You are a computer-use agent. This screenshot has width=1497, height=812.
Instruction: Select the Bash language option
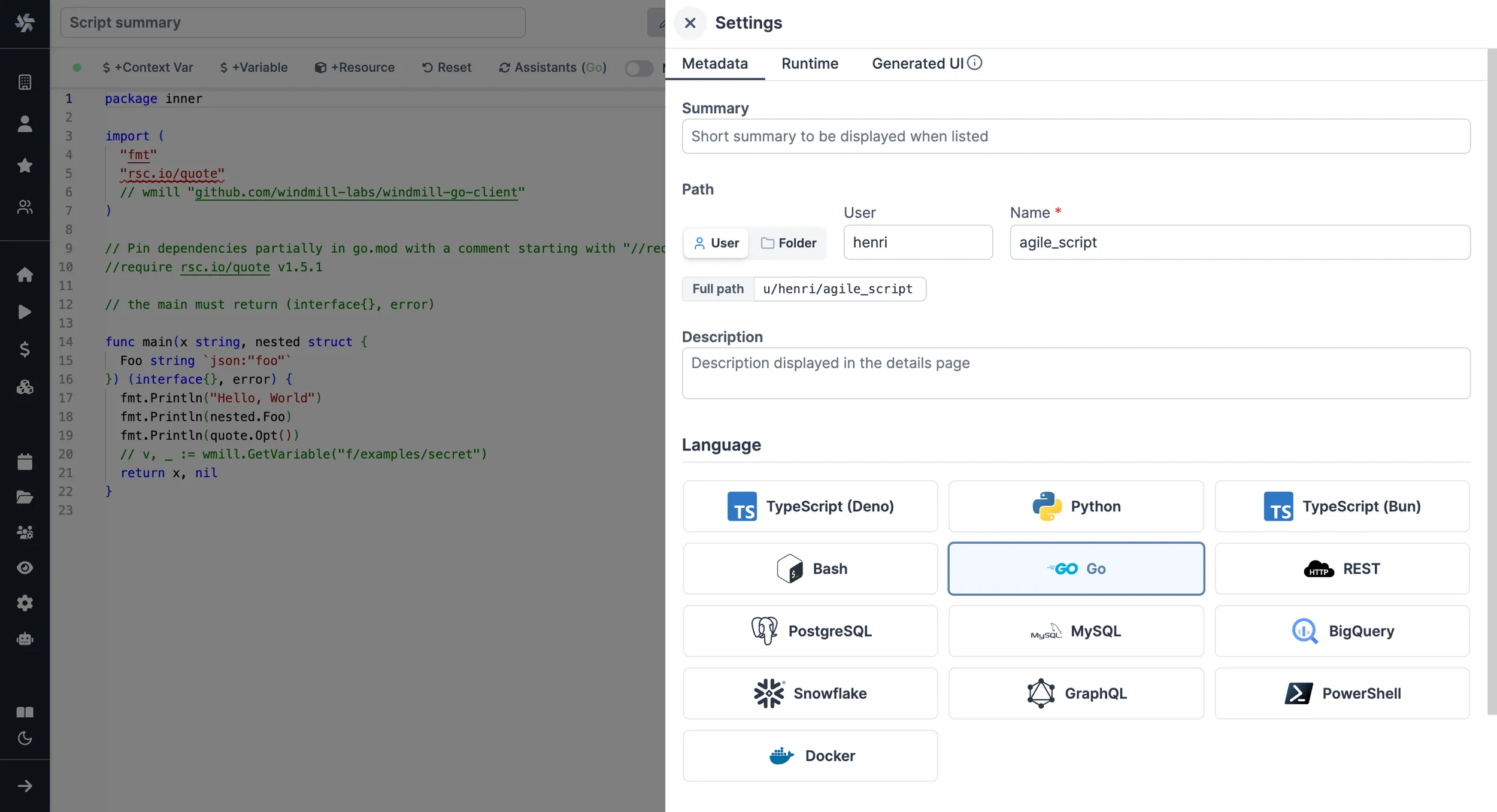coord(810,568)
